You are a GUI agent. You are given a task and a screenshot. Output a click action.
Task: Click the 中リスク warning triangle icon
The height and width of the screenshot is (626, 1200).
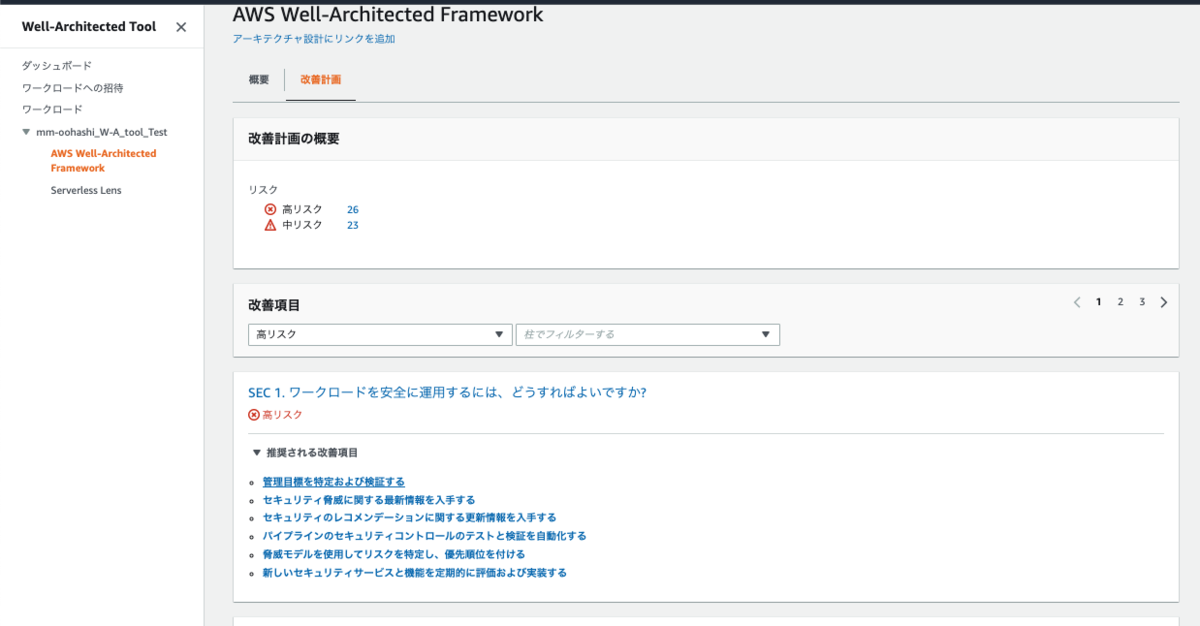270,225
